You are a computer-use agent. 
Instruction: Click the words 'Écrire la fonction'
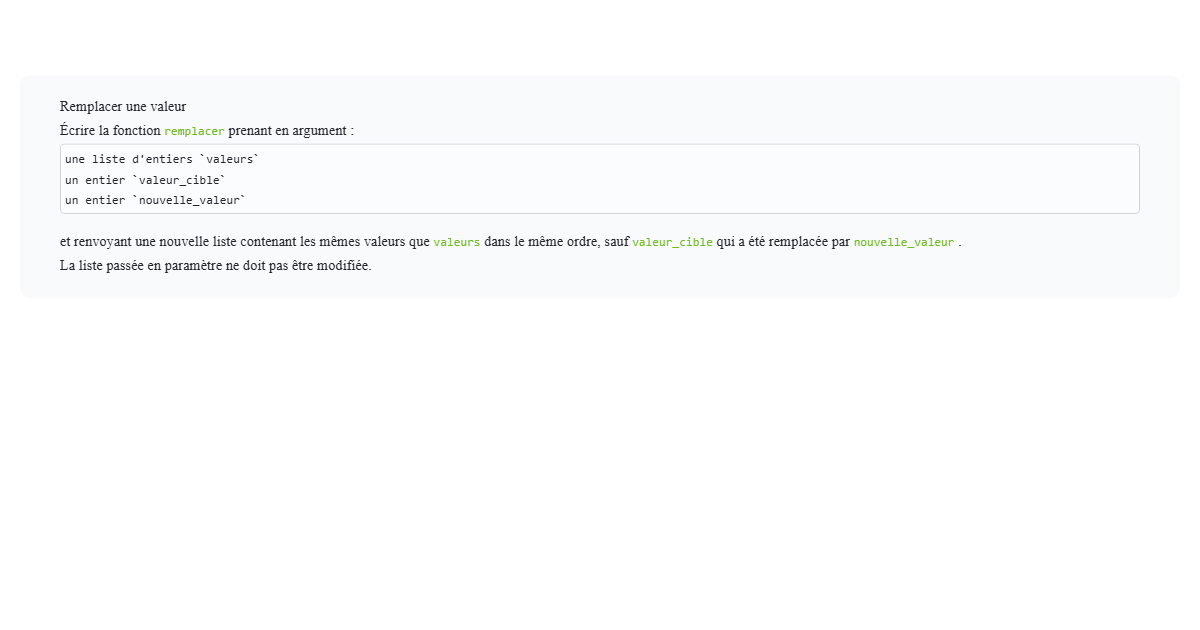pos(110,130)
